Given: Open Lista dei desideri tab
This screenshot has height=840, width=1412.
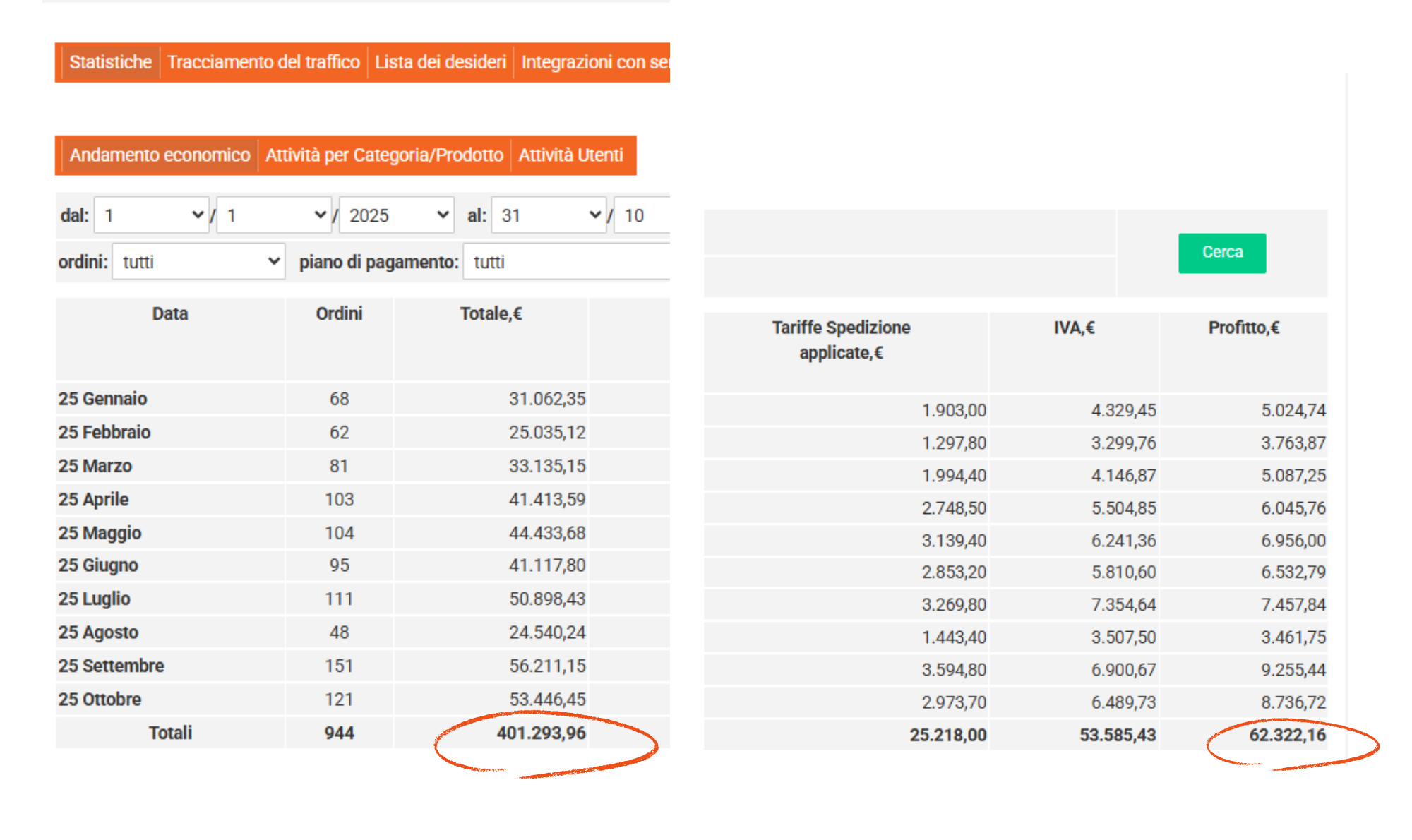Looking at the screenshot, I should [x=440, y=62].
